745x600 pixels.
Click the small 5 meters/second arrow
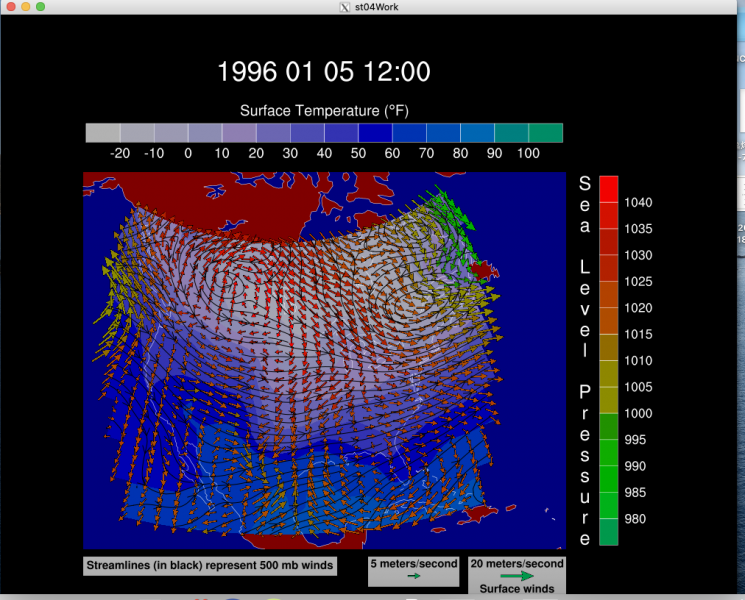413,577
